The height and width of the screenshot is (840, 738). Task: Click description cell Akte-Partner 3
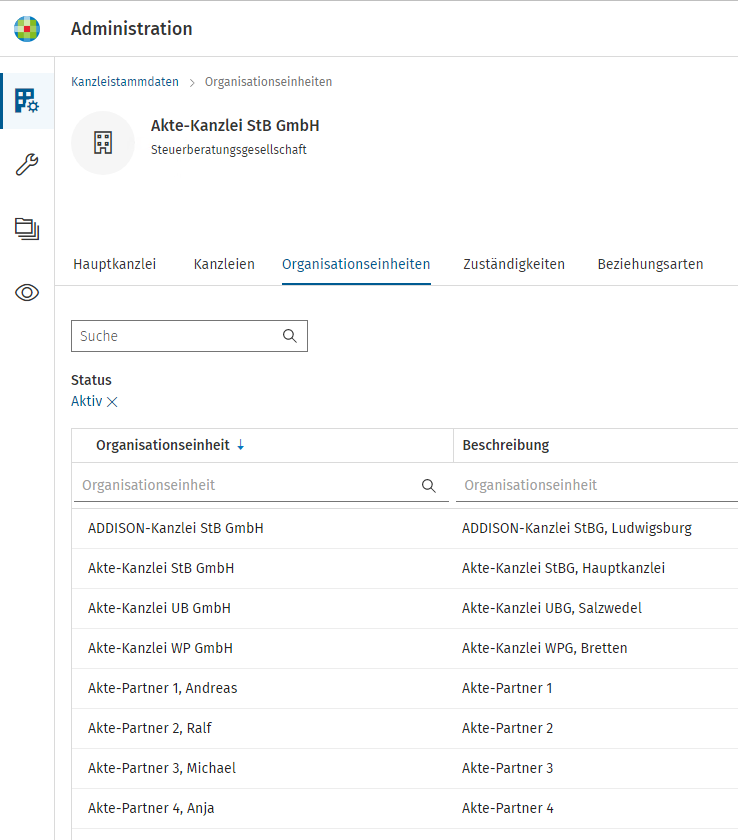(508, 768)
